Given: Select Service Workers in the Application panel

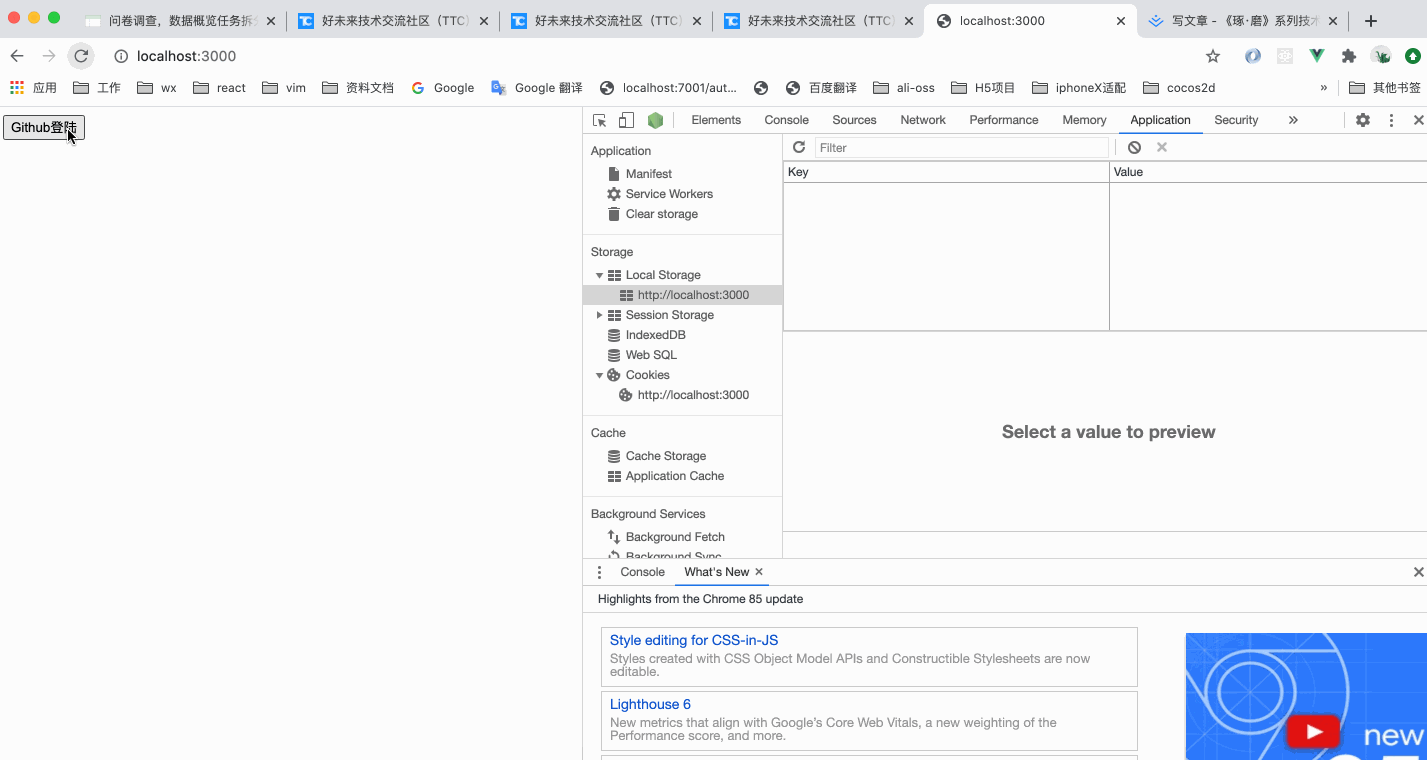Looking at the screenshot, I should [670, 193].
